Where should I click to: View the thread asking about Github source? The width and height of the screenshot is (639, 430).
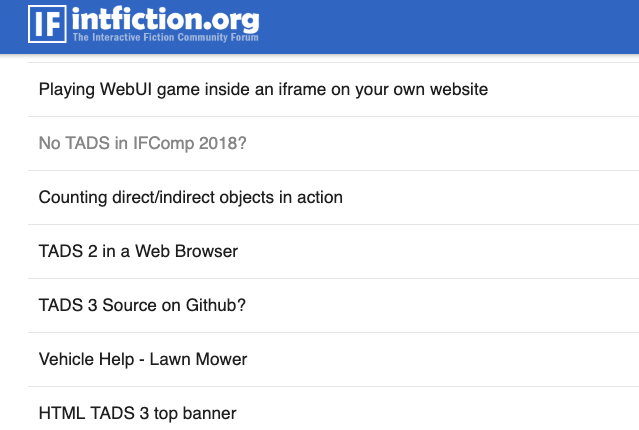pos(142,305)
